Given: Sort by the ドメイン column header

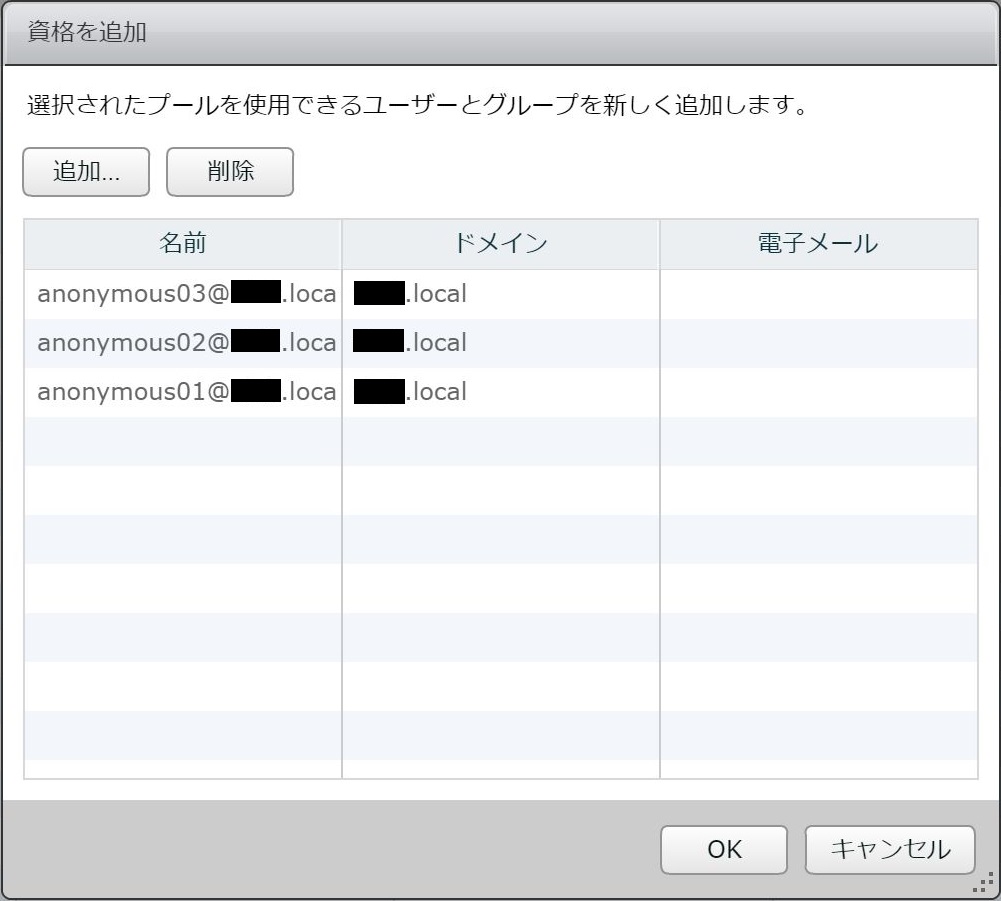Looking at the screenshot, I should click(500, 244).
